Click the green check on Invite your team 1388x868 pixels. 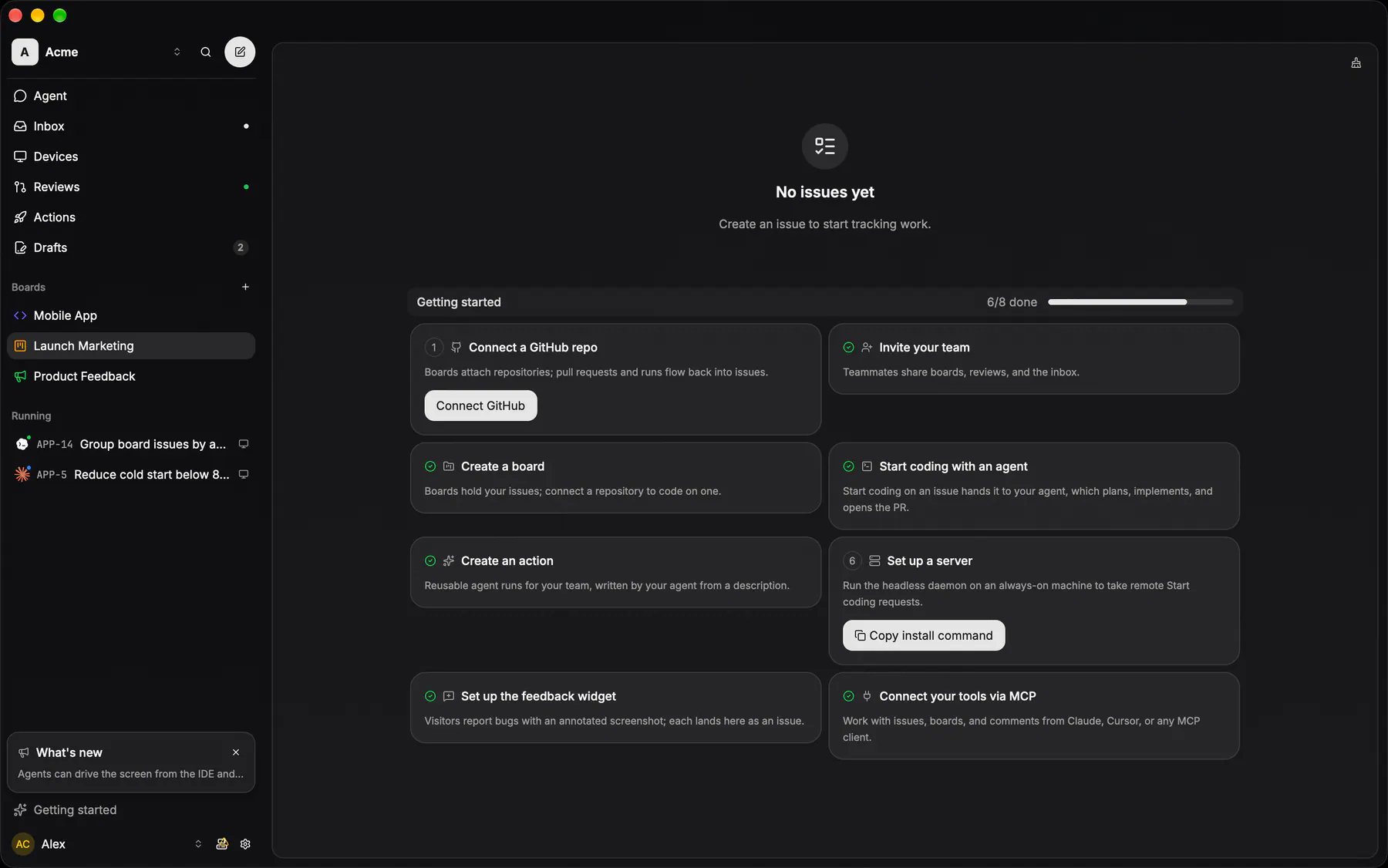click(x=848, y=348)
